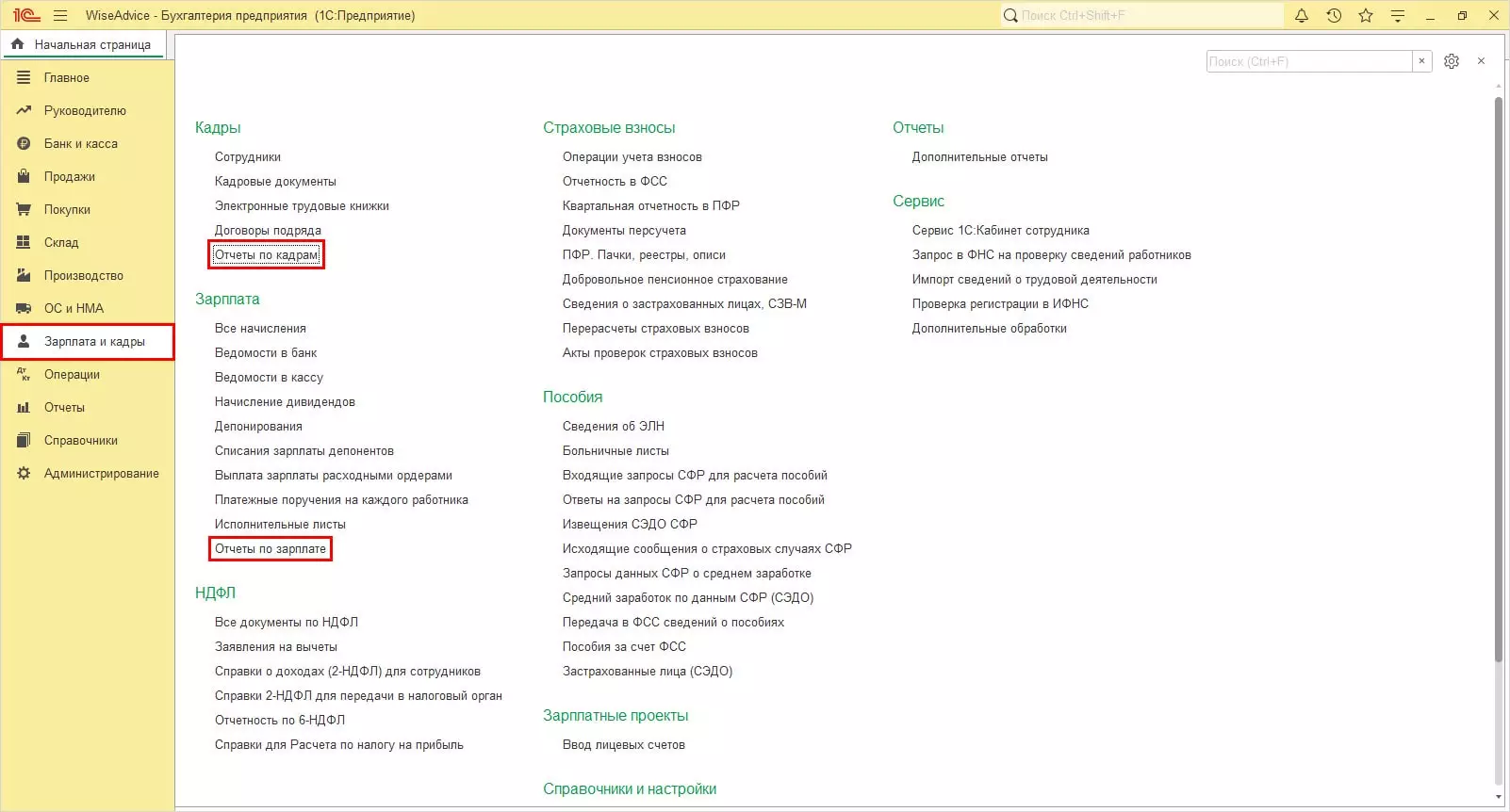Open favorites star icon

(x=1366, y=15)
